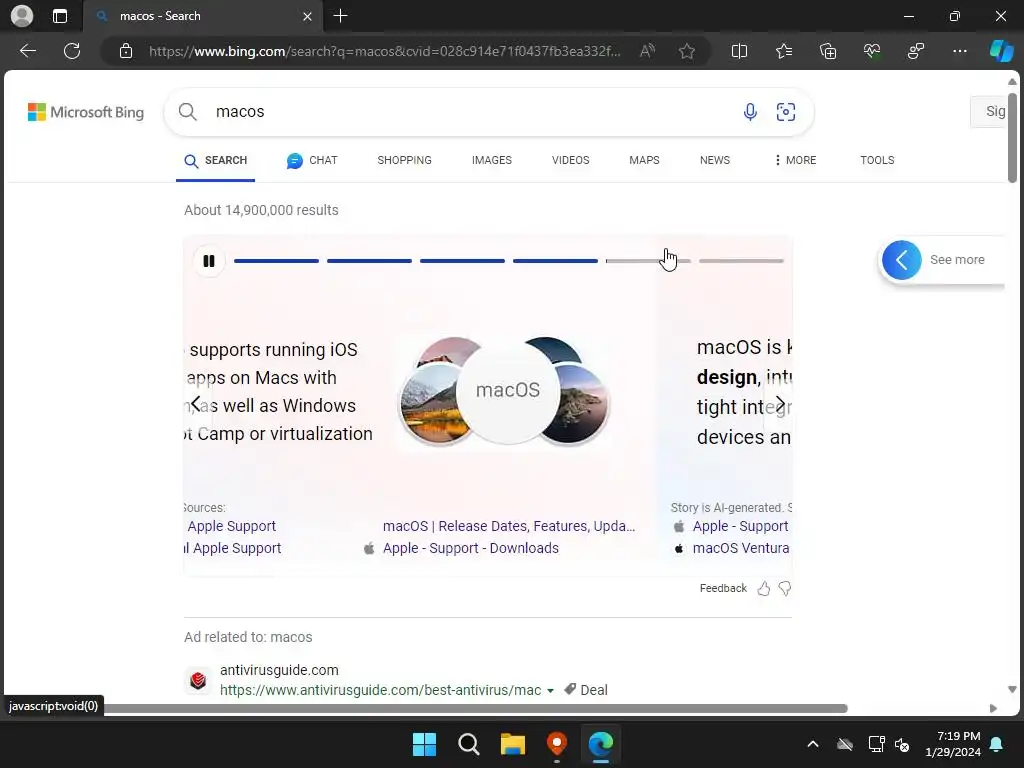
Task: Open the taskbar clock and date
Action: (953, 744)
